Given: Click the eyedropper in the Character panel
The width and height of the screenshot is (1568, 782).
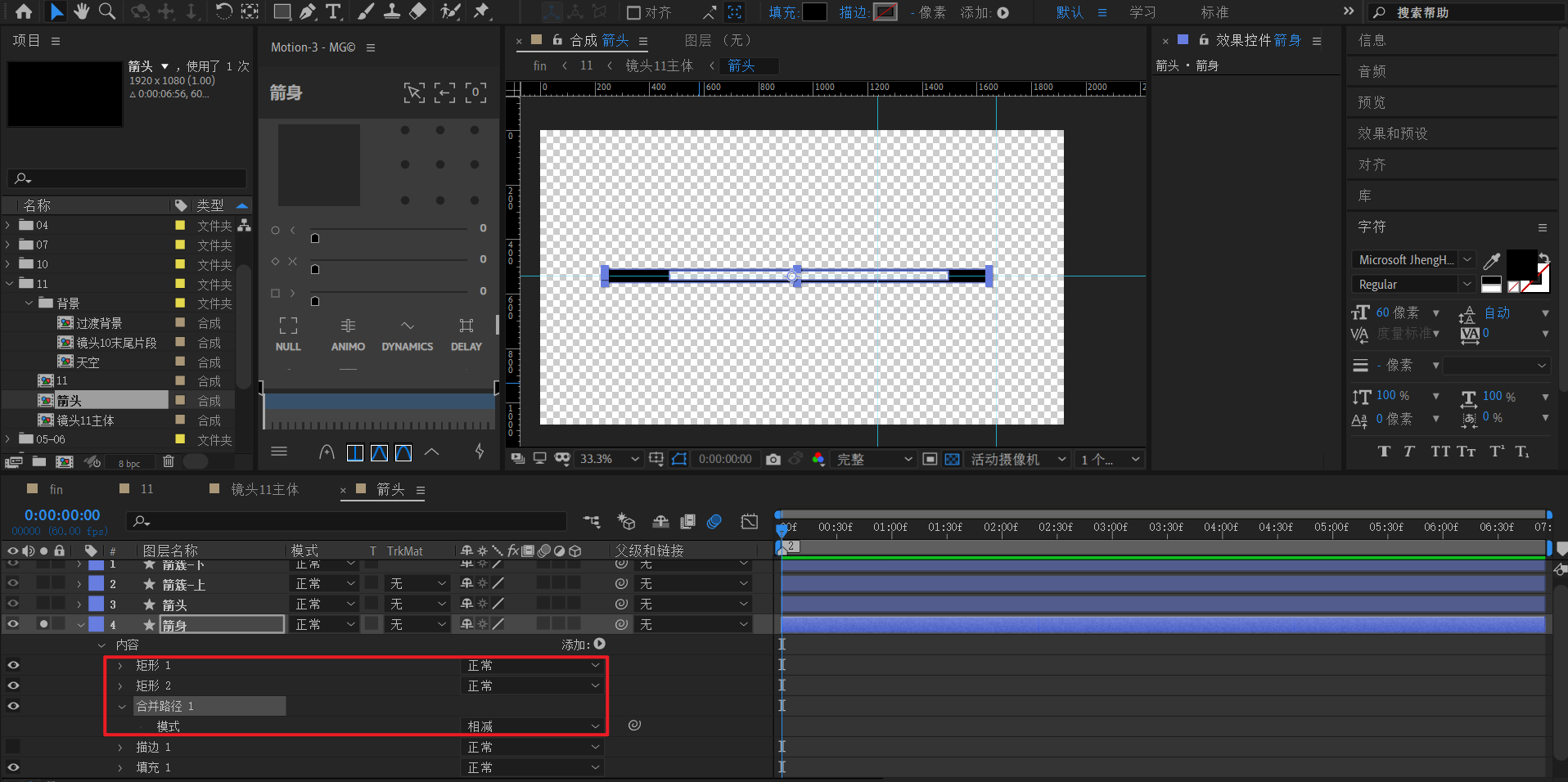Looking at the screenshot, I should click(1492, 261).
